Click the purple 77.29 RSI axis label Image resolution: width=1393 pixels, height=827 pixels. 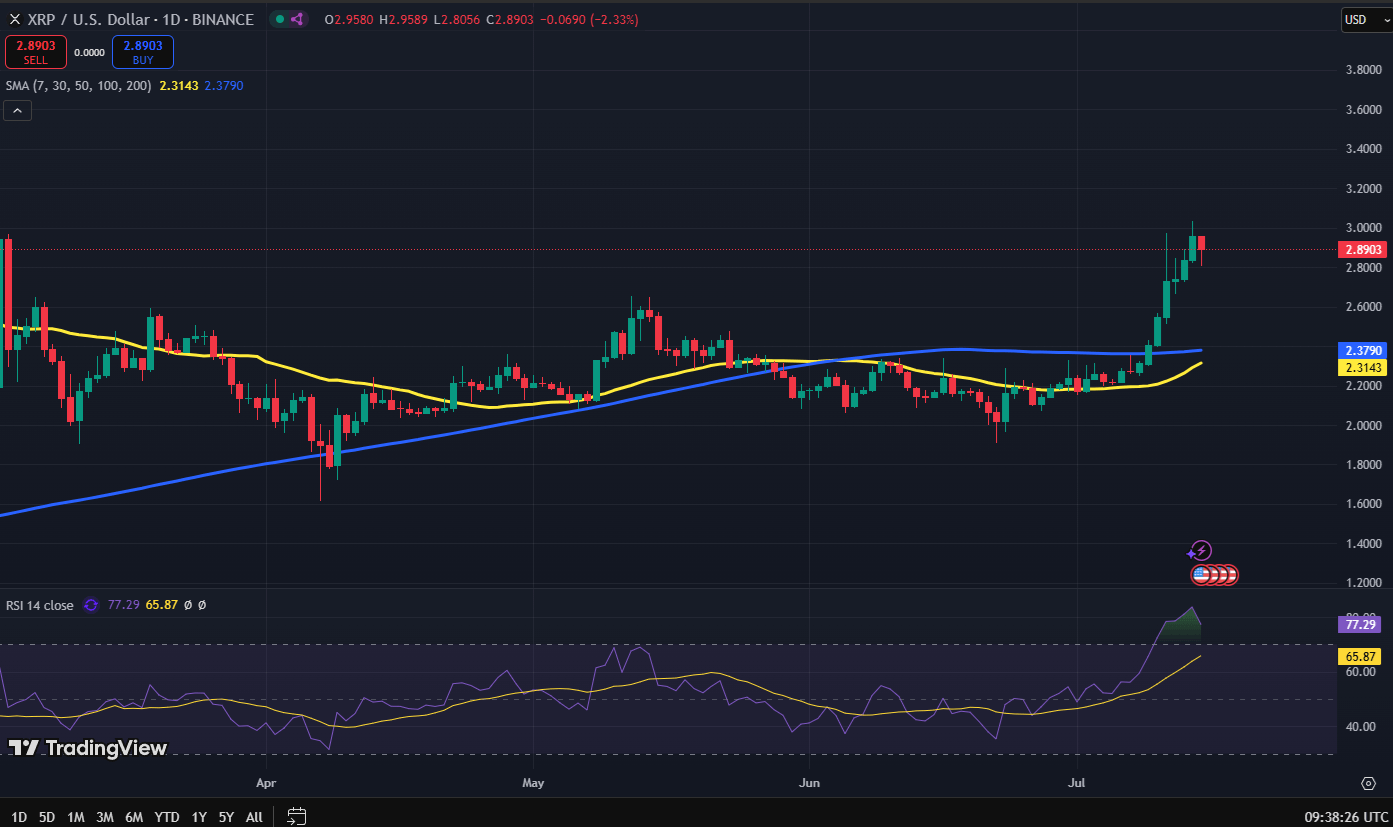tap(1361, 624)
